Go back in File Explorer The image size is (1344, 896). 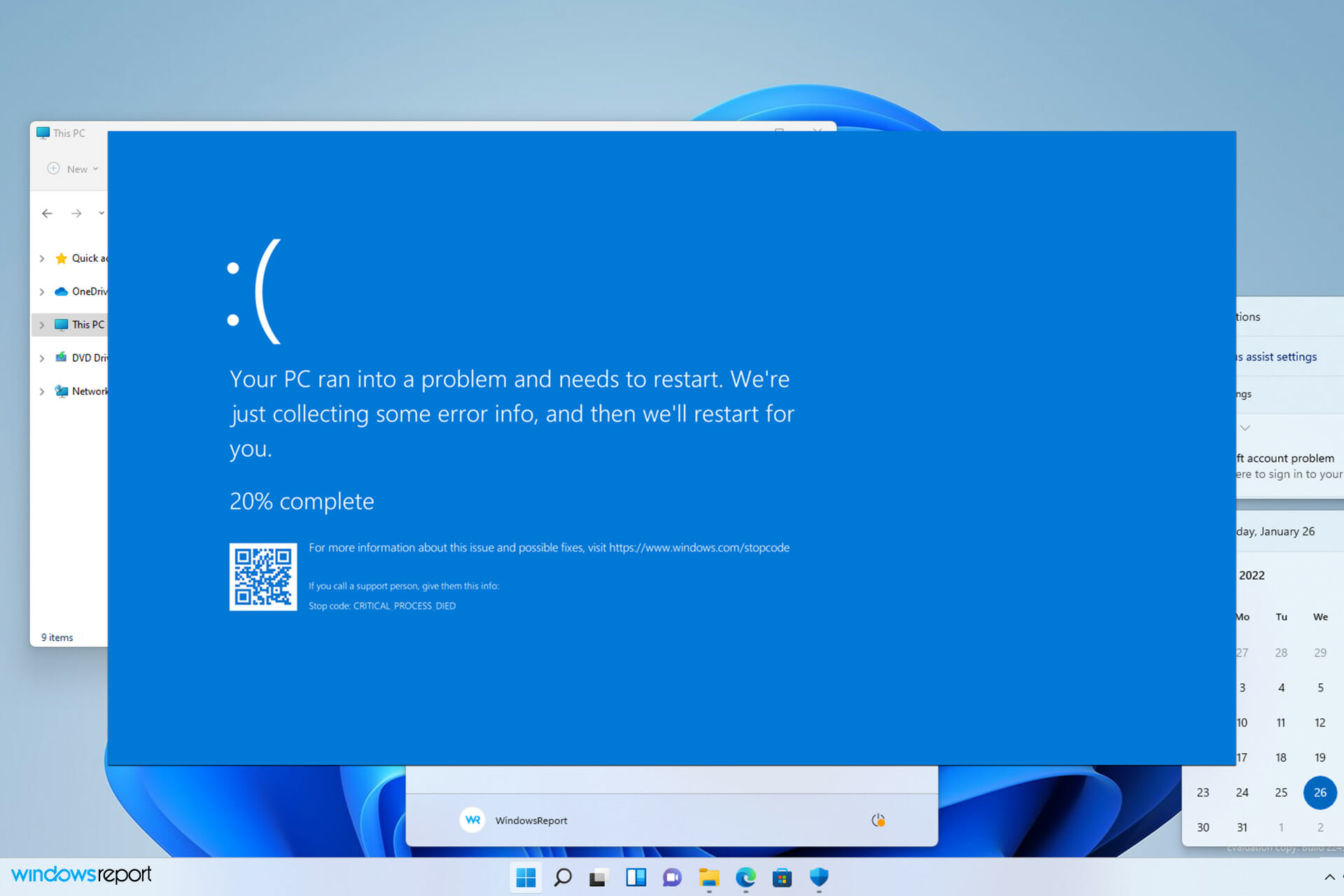(x=47, y=213)
